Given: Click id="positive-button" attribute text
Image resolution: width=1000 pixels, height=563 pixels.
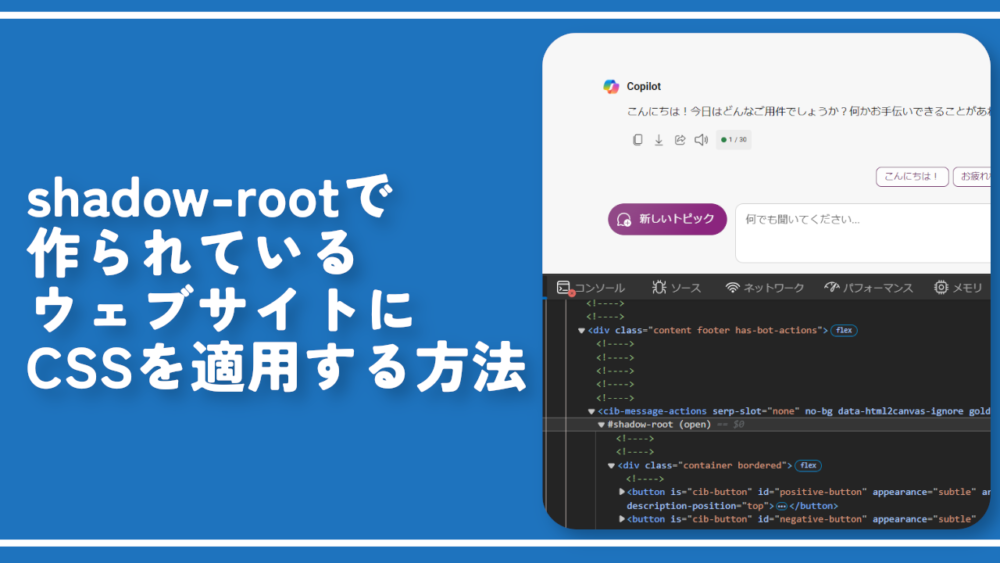Looking at the screenshot, I should pos(812,492).
